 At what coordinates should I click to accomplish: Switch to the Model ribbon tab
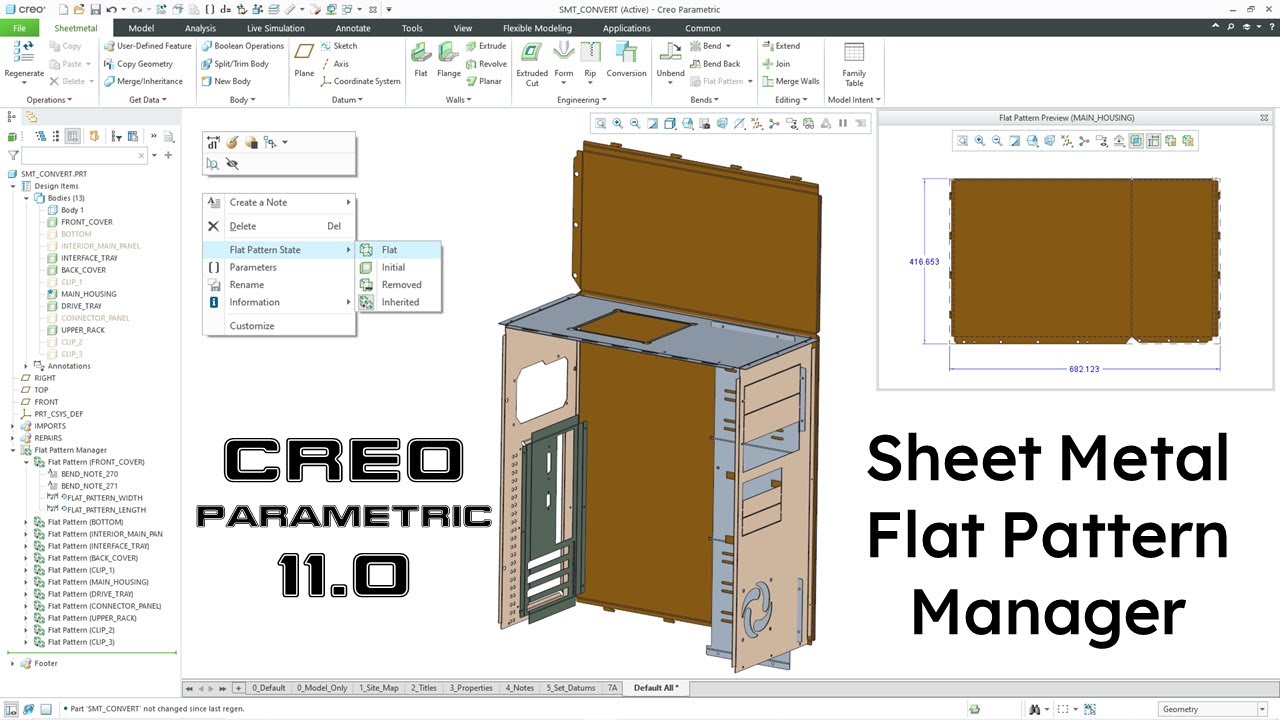click(x=141, y=28)
